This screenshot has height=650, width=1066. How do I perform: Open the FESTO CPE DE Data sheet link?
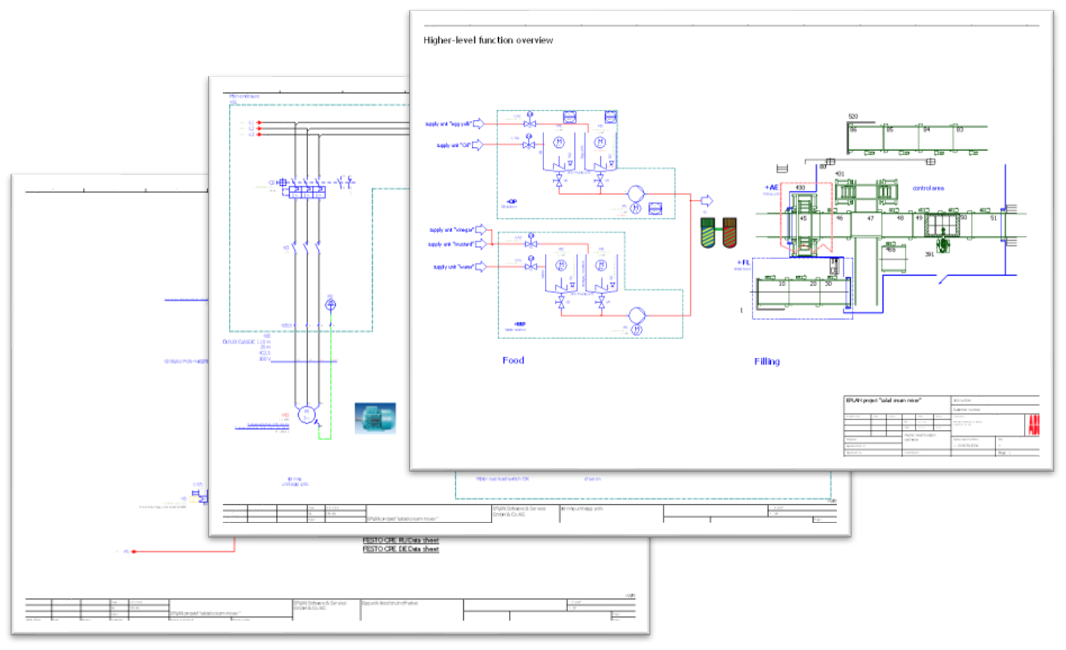[400, 549]
